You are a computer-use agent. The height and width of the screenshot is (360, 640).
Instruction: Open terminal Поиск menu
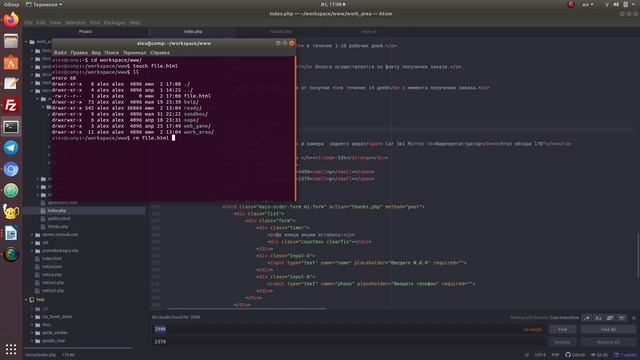point(111,53)
